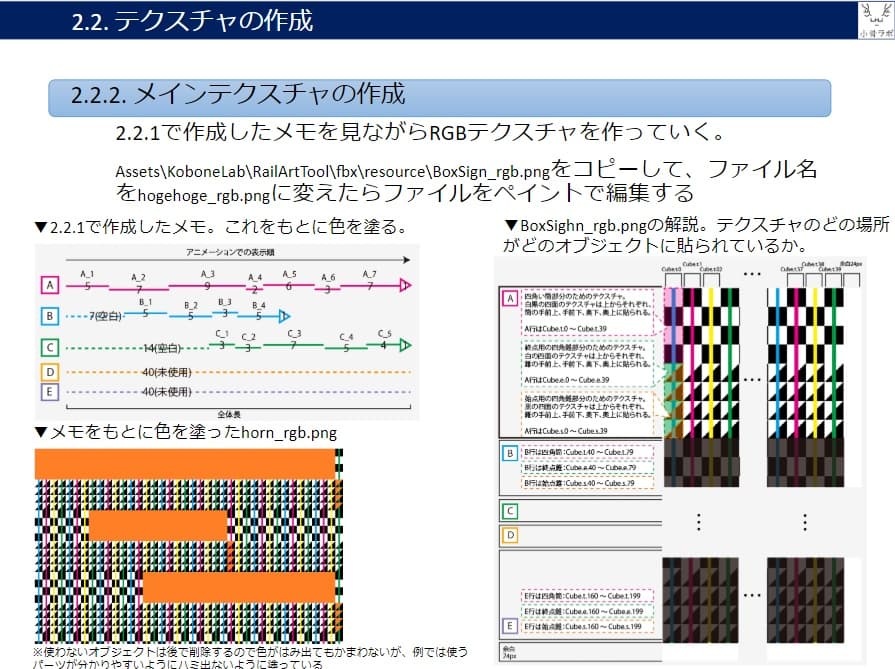Click the ellipsis between the texture column groups

point(752,377)
